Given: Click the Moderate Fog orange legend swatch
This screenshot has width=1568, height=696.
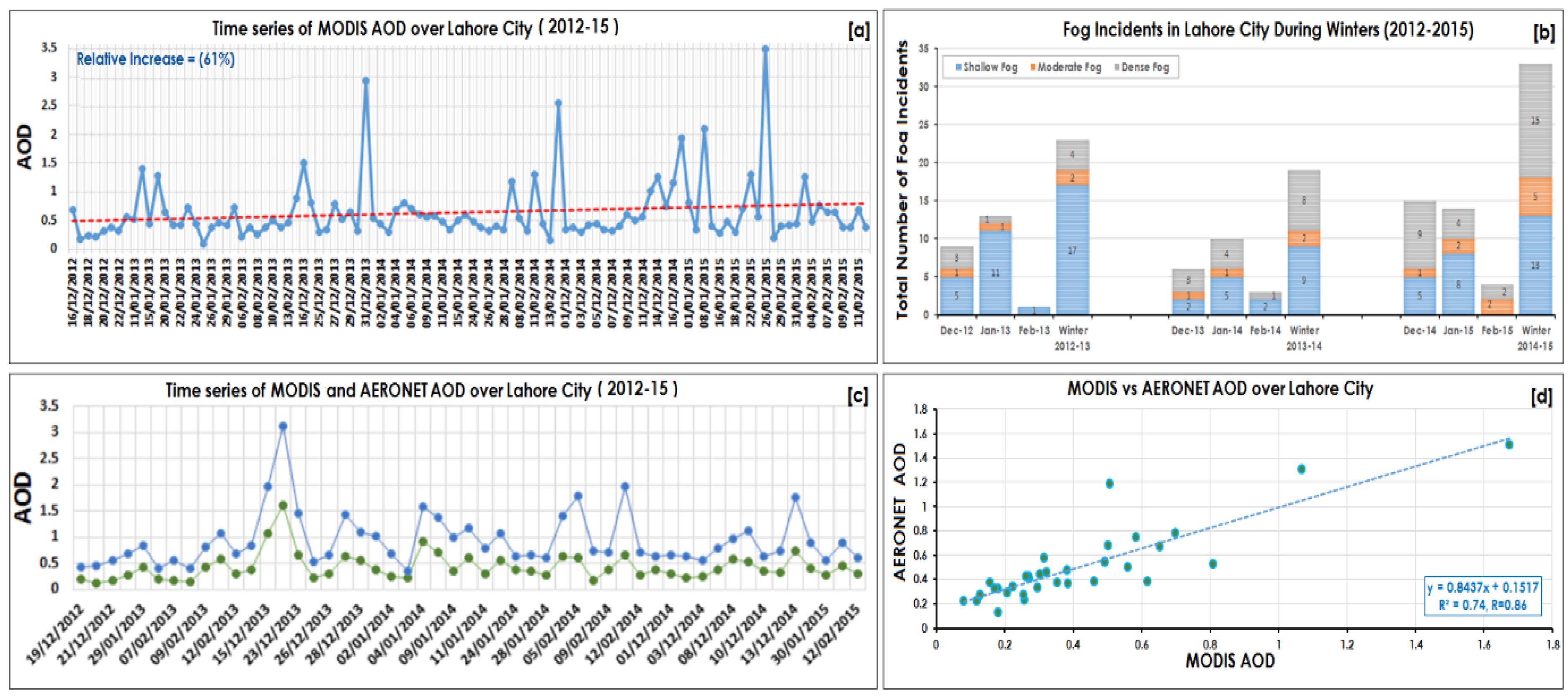Looking at the screenshot, I should [1033, 67].
